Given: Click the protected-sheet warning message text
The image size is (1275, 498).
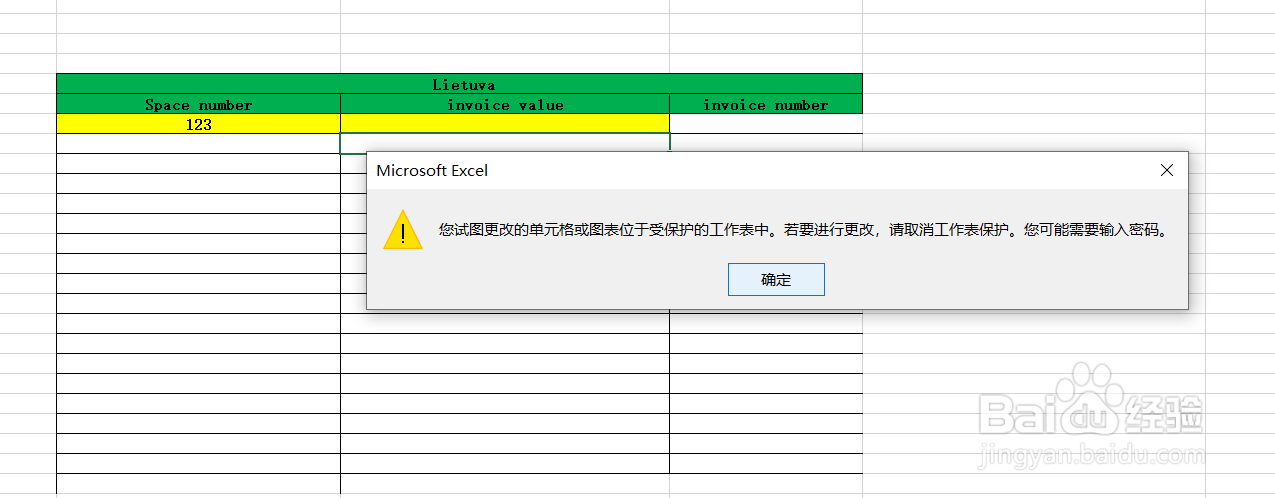Looking at the screenshot, I should [x=804, y=230].
